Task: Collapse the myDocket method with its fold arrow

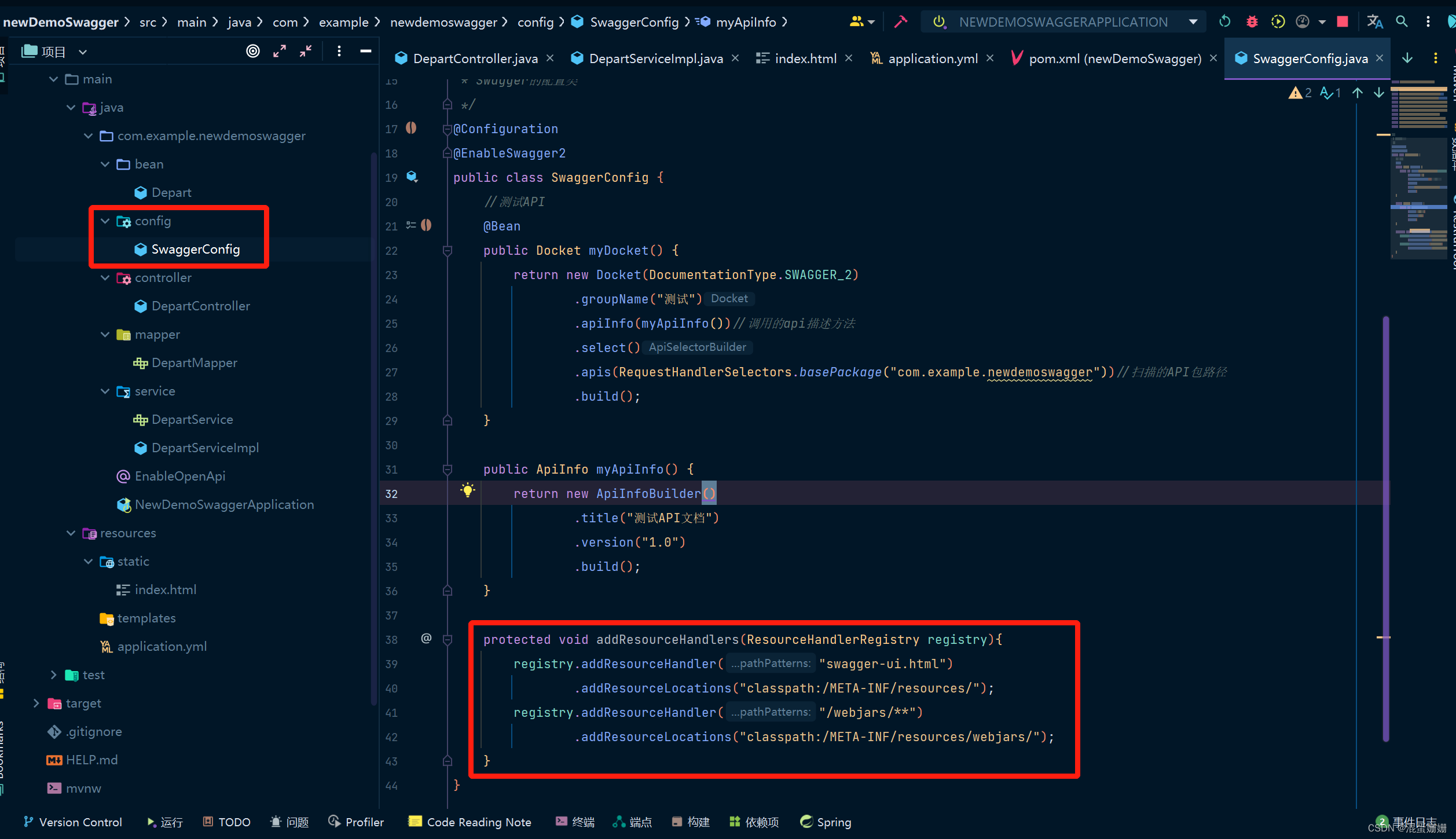Action: [x=447, y=251]
